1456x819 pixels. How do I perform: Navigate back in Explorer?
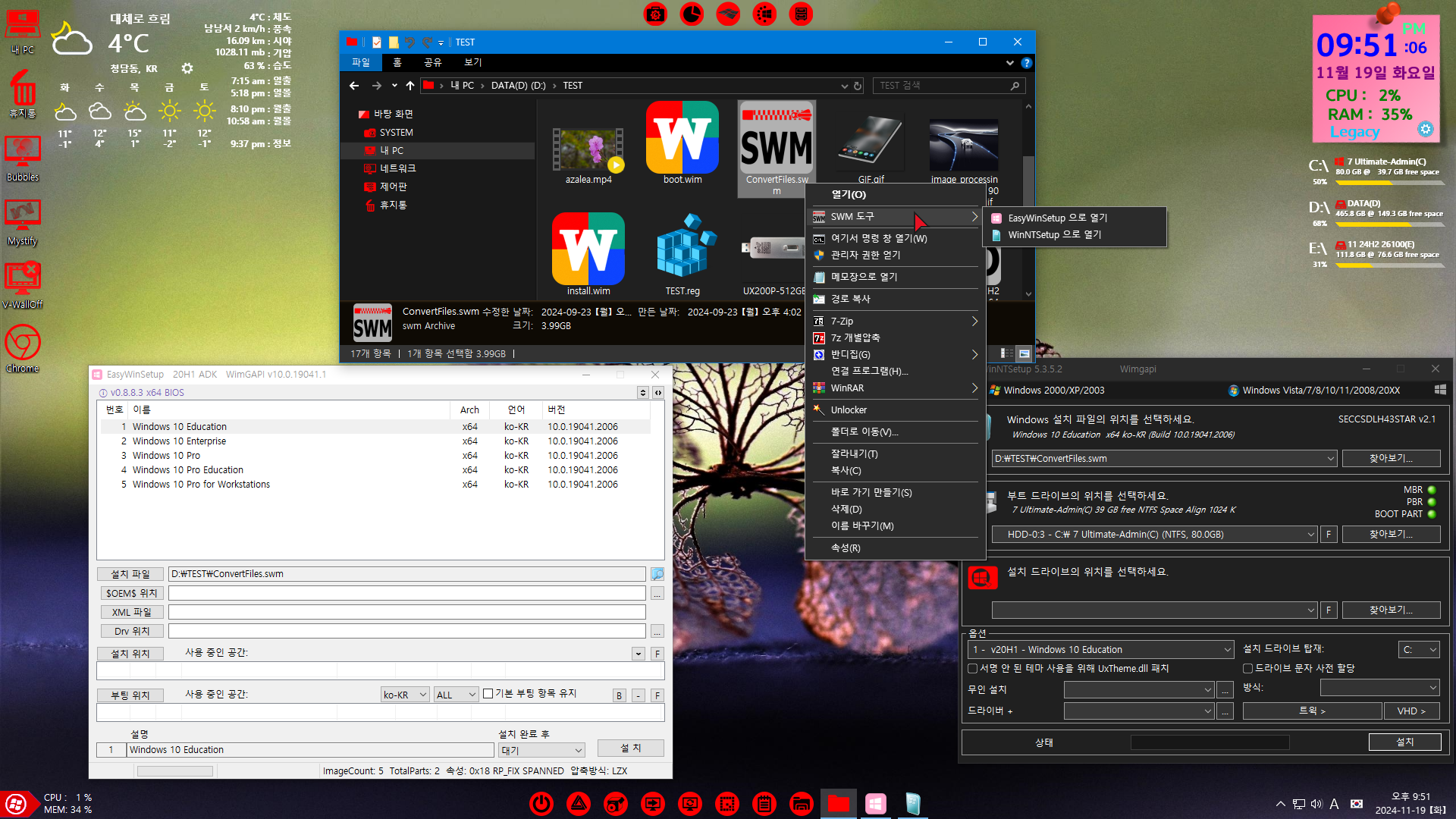(x=354, y=86)
